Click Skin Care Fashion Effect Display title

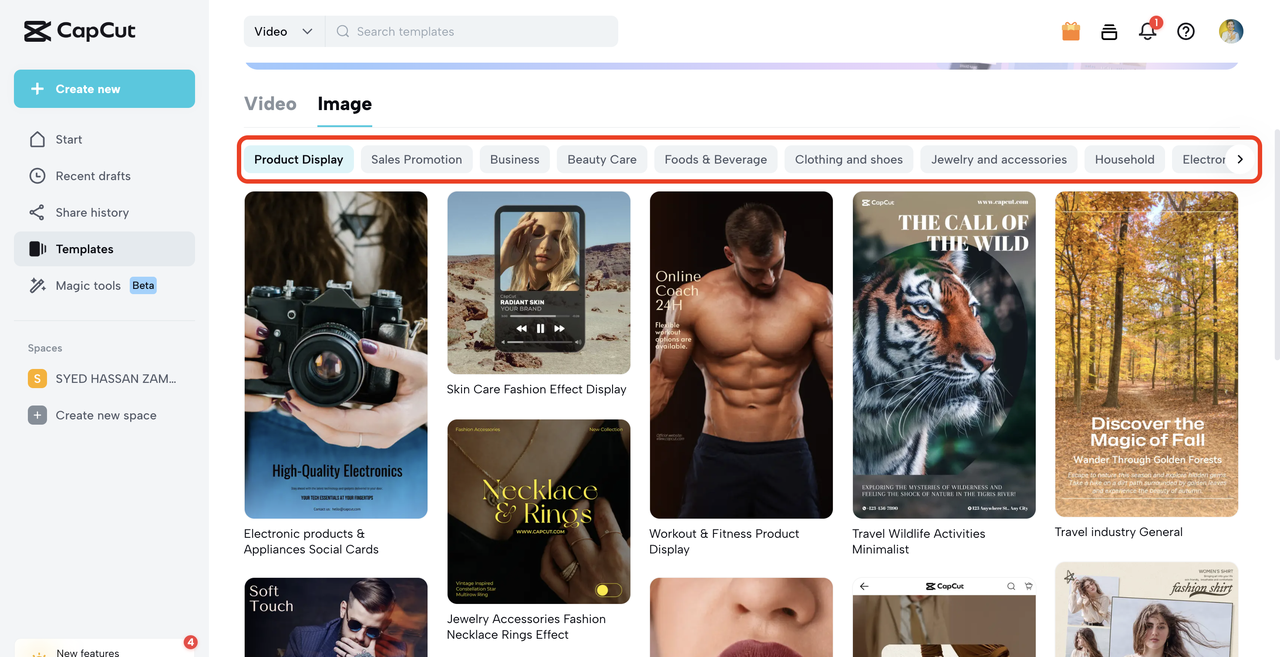(x=537, y=389)
